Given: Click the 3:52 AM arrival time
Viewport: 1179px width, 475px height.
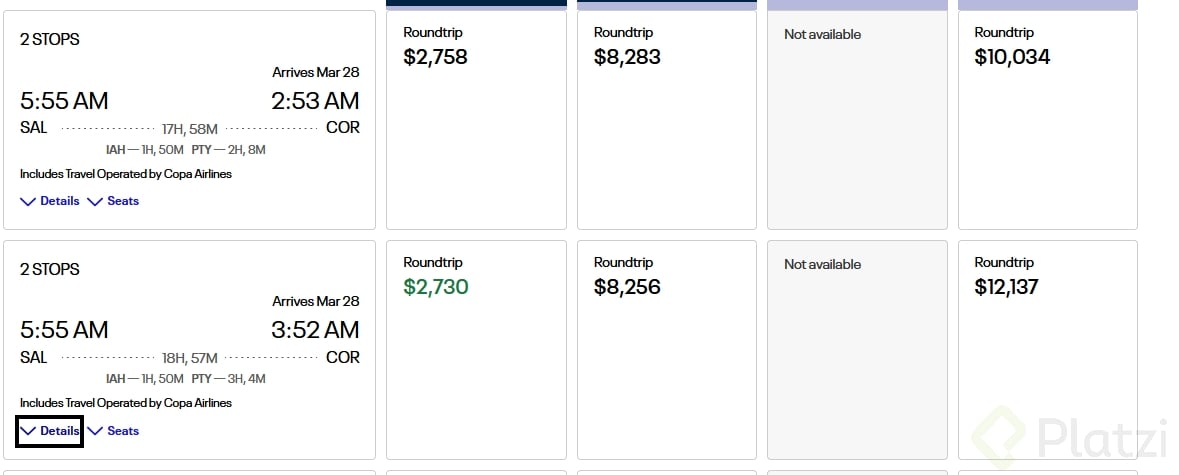Looking at the screenshot, I should point(315,330).
